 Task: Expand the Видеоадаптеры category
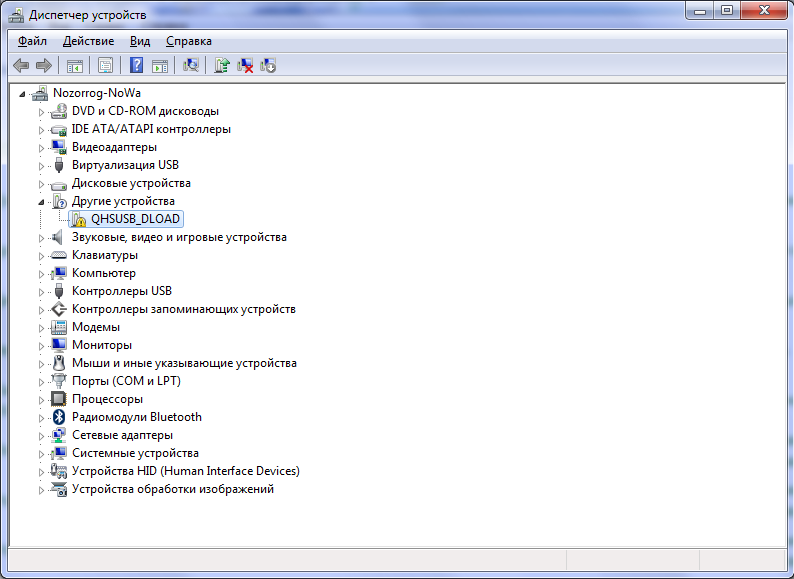click(x=42, y=147)
